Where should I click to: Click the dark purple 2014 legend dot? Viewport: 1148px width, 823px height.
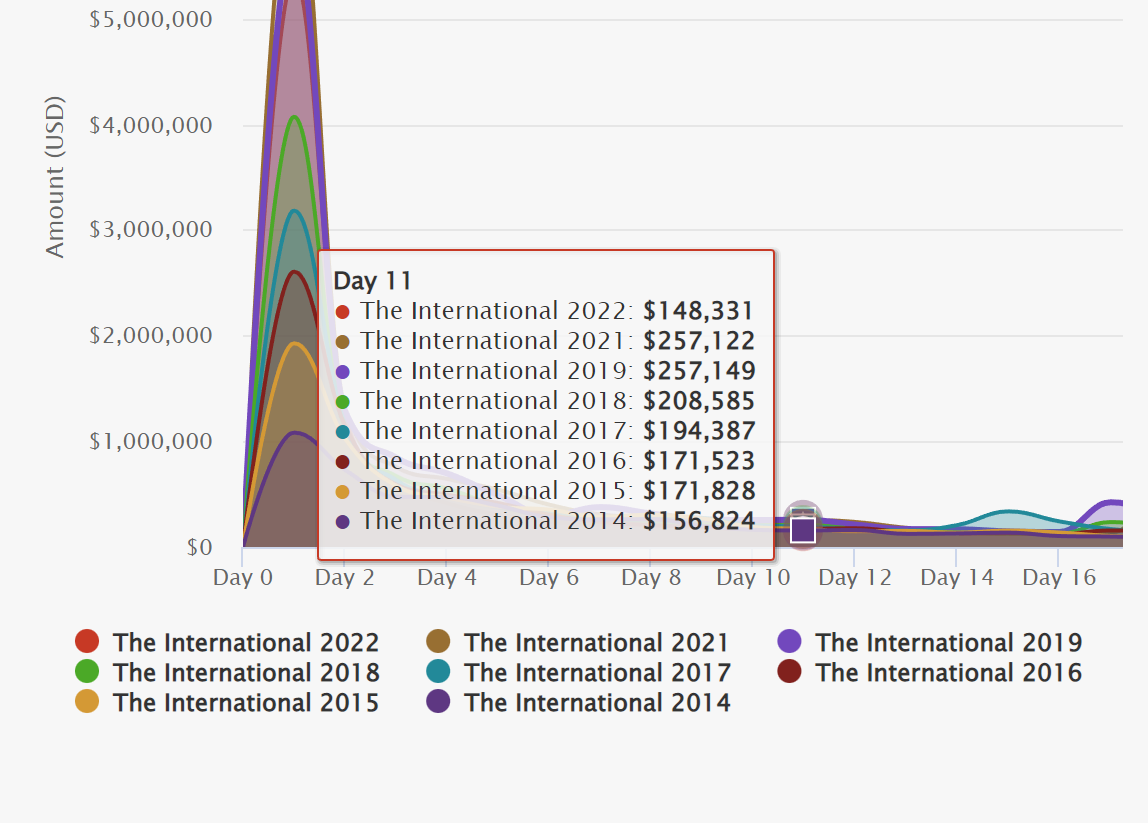(x=439, y=701)
